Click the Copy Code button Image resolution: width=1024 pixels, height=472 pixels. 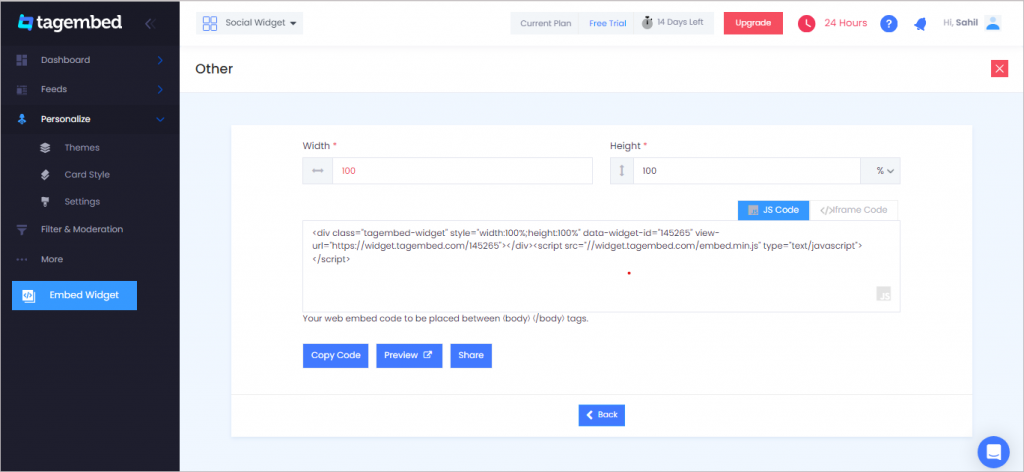336,356
